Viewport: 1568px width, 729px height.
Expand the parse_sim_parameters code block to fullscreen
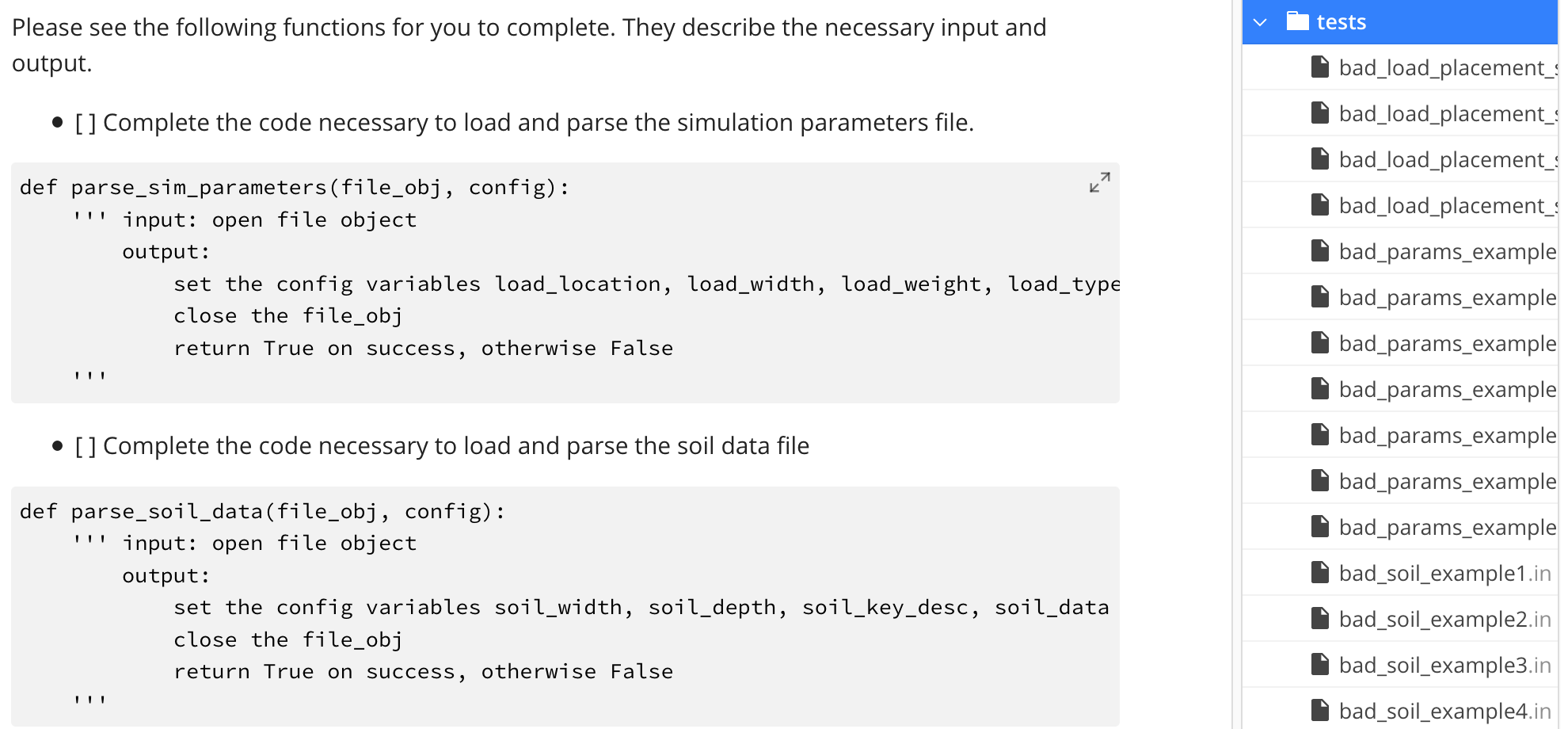(x=1098, y=183)
